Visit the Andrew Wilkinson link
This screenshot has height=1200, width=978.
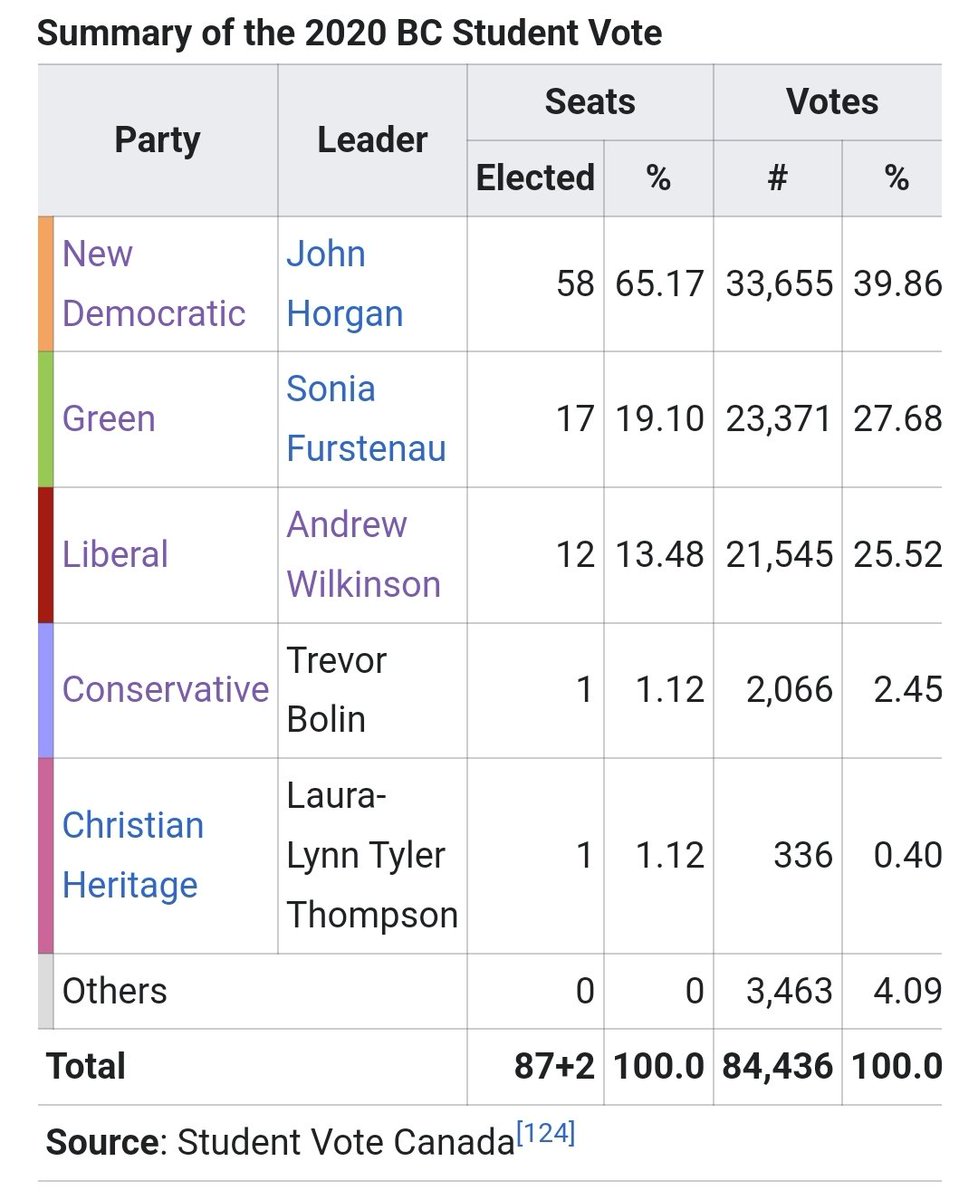(363, 554)
